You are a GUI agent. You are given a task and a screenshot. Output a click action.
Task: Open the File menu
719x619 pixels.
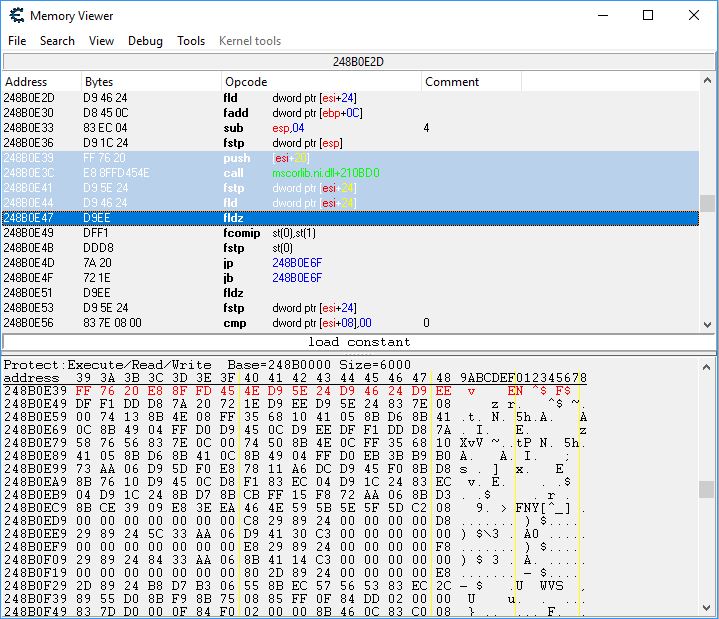click(17, 41)
